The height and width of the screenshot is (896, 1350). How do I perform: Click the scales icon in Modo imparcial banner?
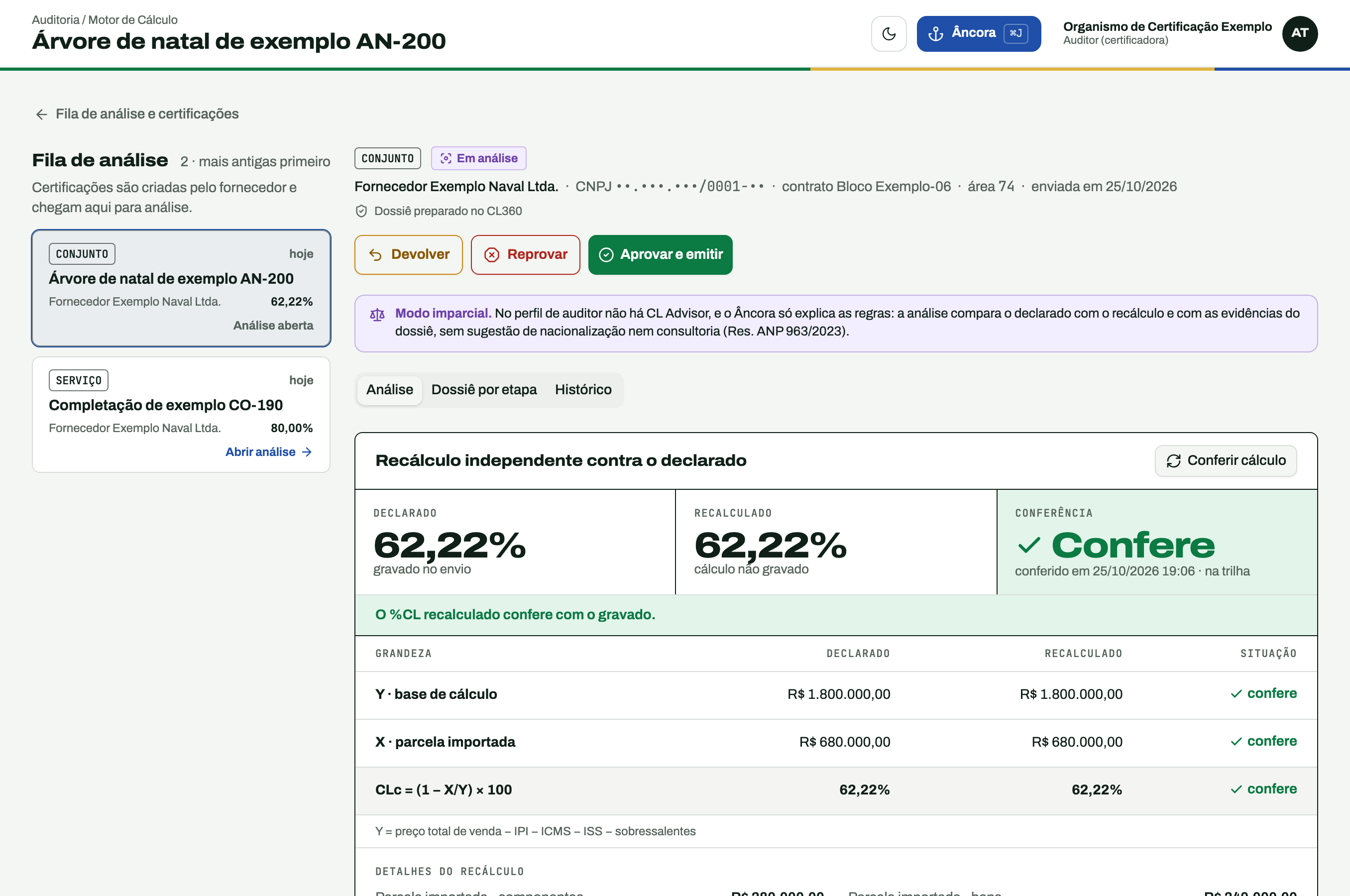coord(377,314)
